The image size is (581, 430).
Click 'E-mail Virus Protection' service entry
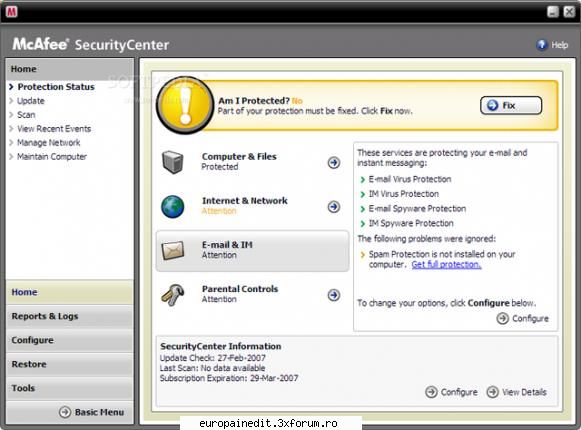coord(410,179)
